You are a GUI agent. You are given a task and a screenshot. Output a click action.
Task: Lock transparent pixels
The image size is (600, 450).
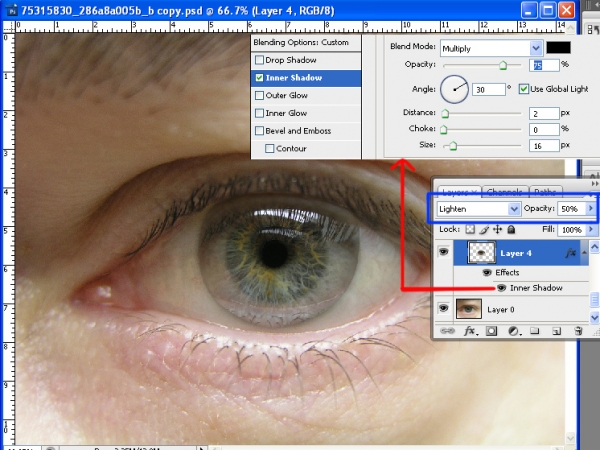[470, 229]
